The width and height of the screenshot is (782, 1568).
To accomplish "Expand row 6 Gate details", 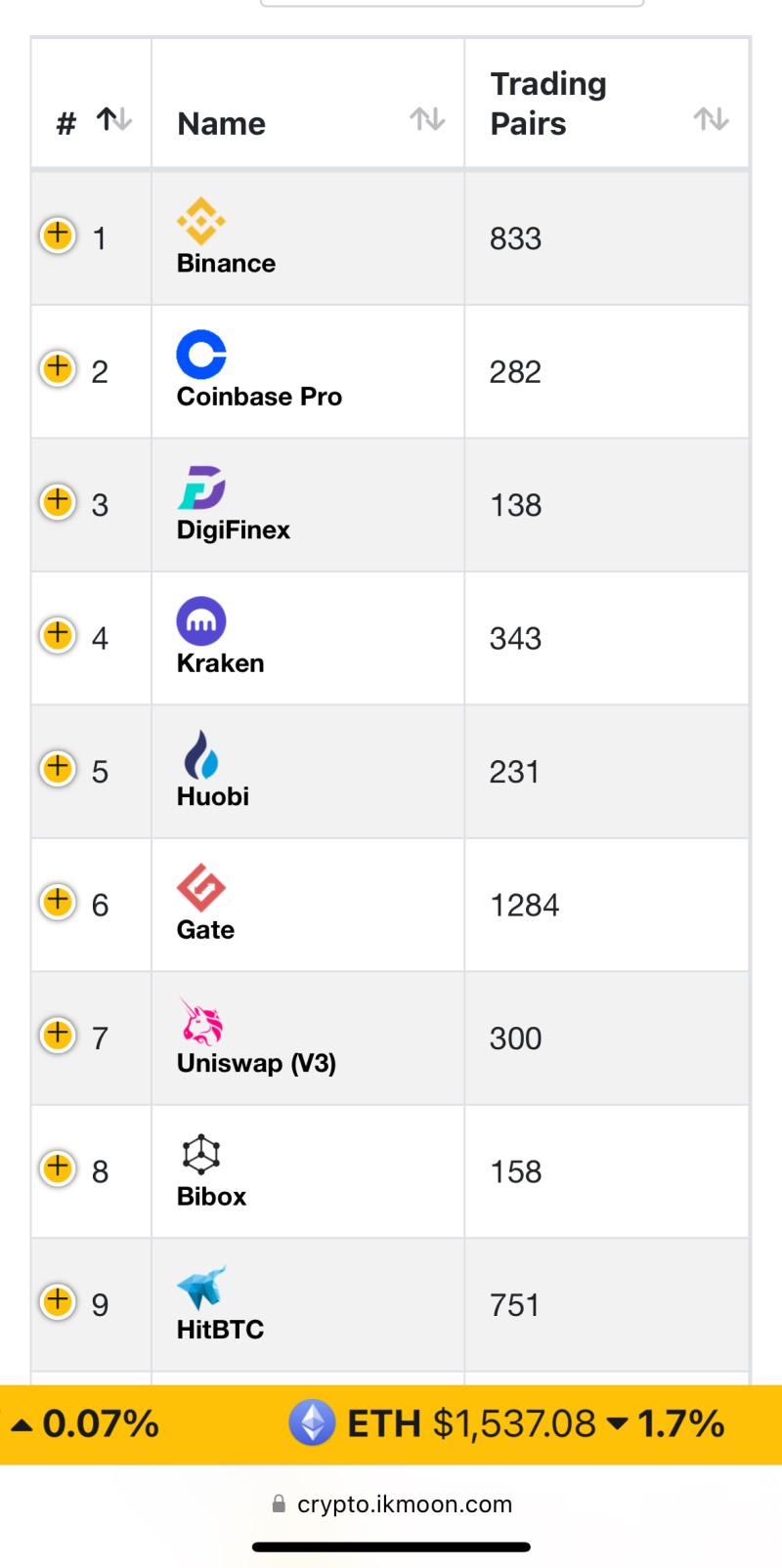I will [x=58, y=902].
